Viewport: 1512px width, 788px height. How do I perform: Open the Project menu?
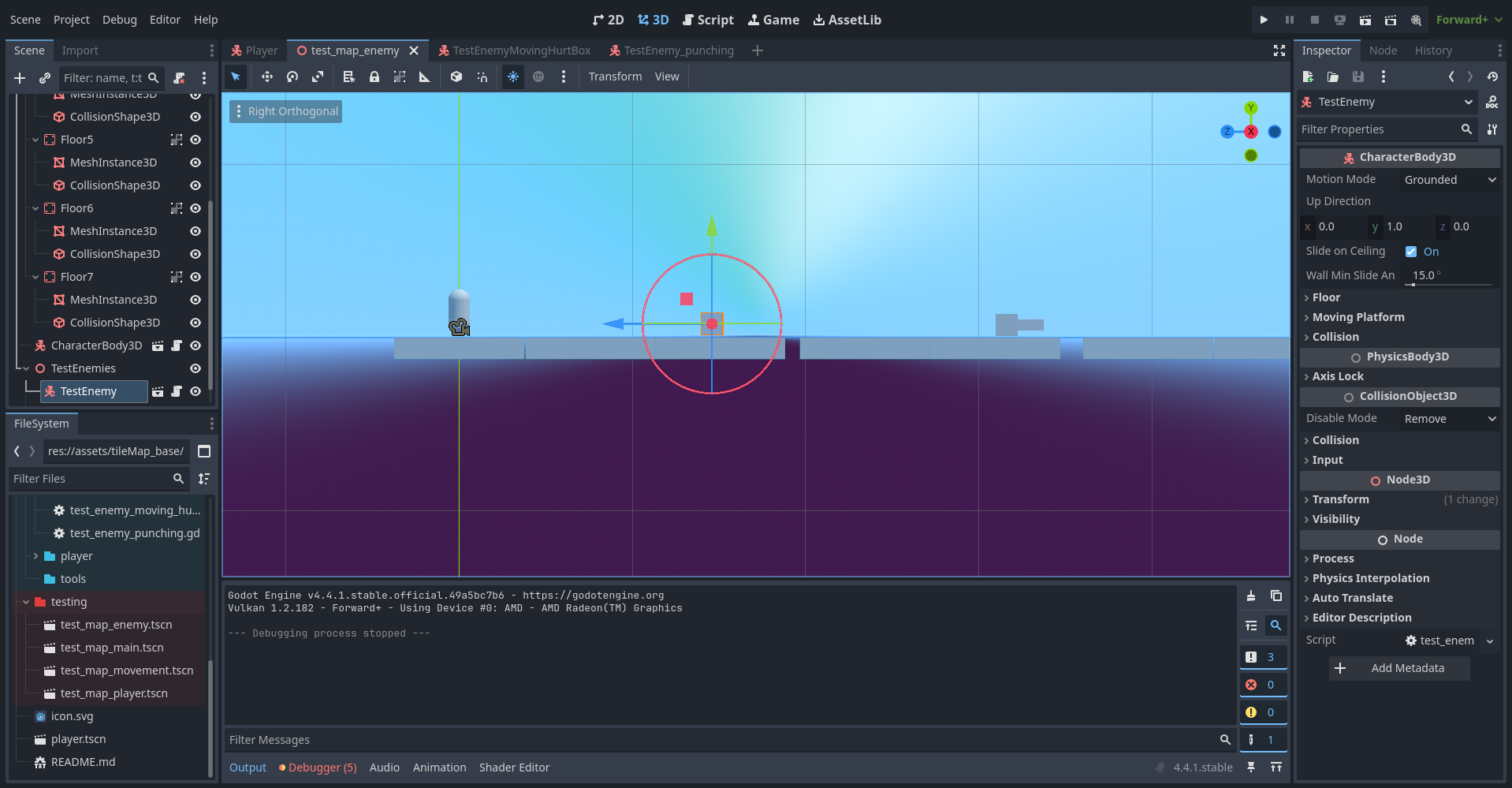(x=71, y=20)
